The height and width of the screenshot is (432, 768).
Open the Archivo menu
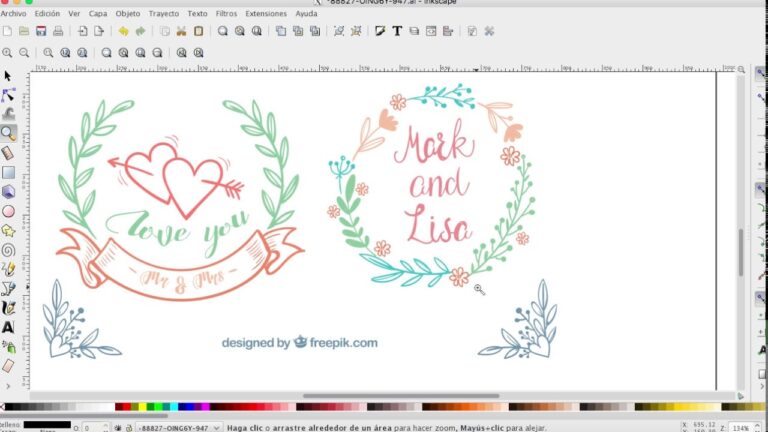tap(13, 14)
